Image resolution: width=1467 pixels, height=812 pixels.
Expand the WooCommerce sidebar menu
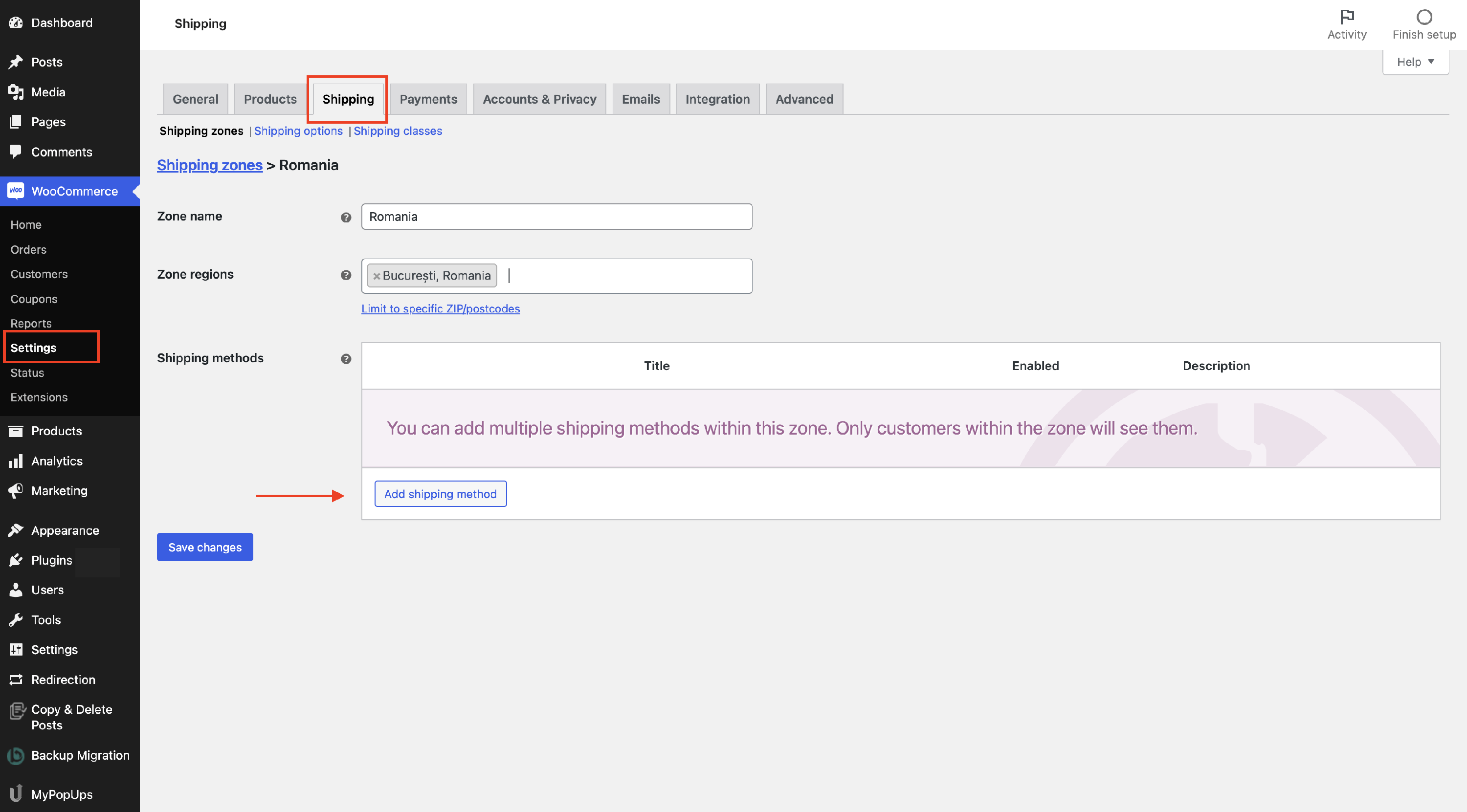[x=74, y=191]
